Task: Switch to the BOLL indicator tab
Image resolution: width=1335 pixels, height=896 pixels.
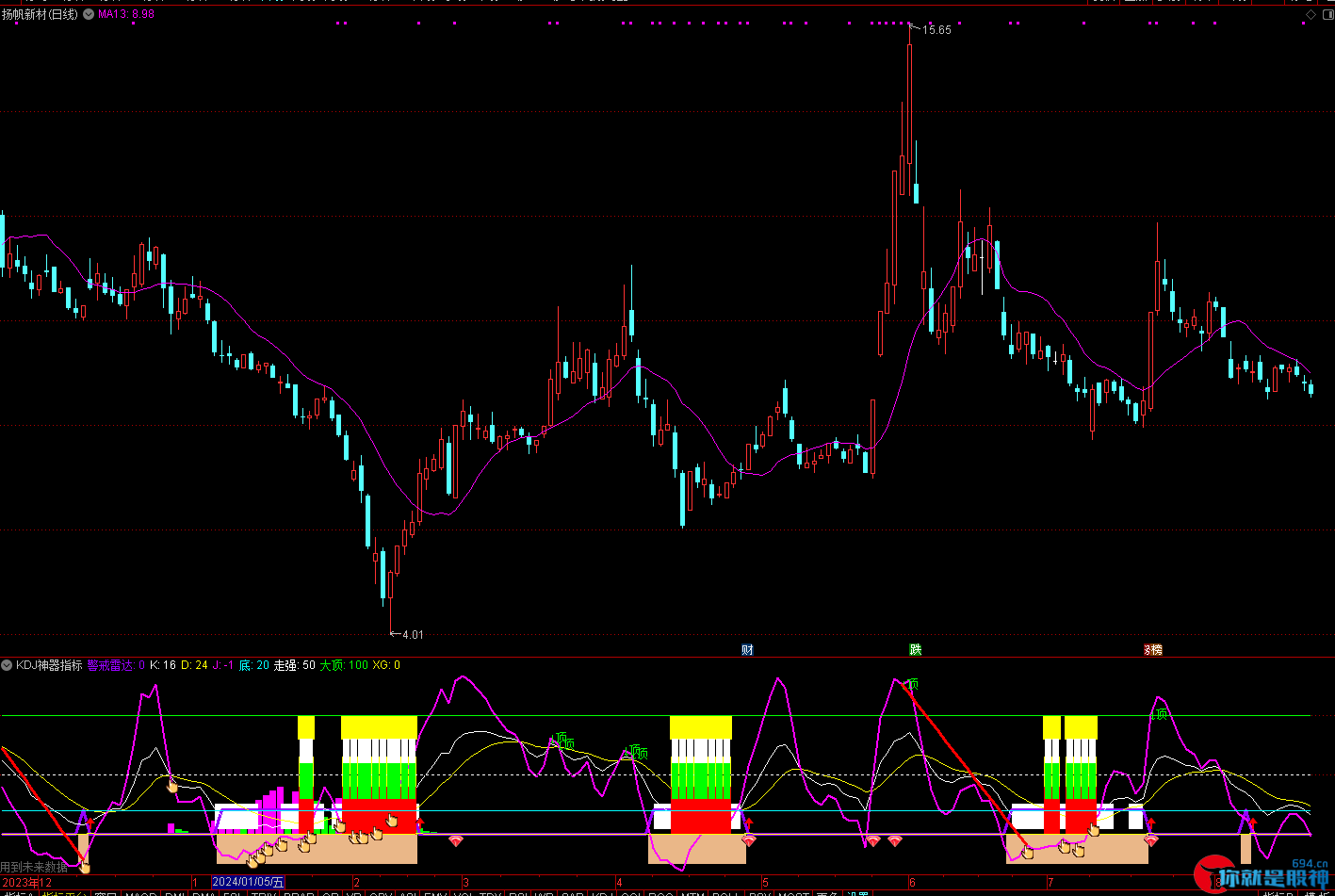Action: [x=725, y=892]
